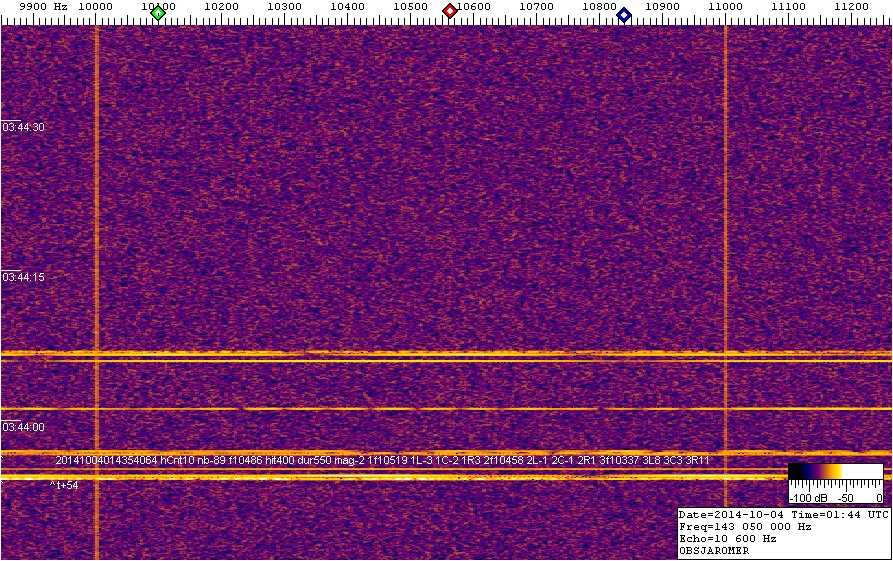Click the 10000 Hz frequency scale label
This screenshot has width=893, height=561.
(x=95, y=7)
